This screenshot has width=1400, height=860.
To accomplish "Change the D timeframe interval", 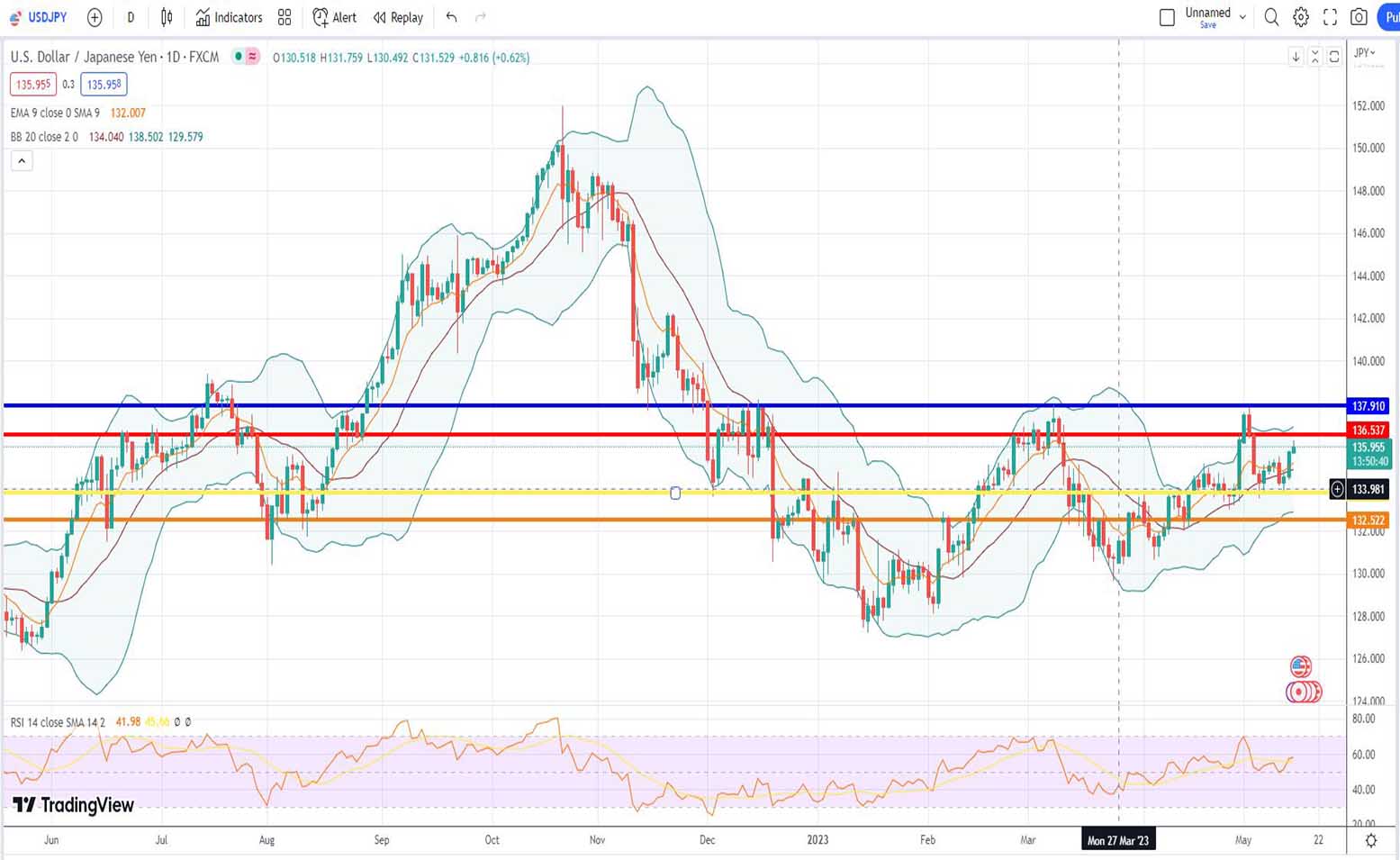I will [x=131, y=17].
